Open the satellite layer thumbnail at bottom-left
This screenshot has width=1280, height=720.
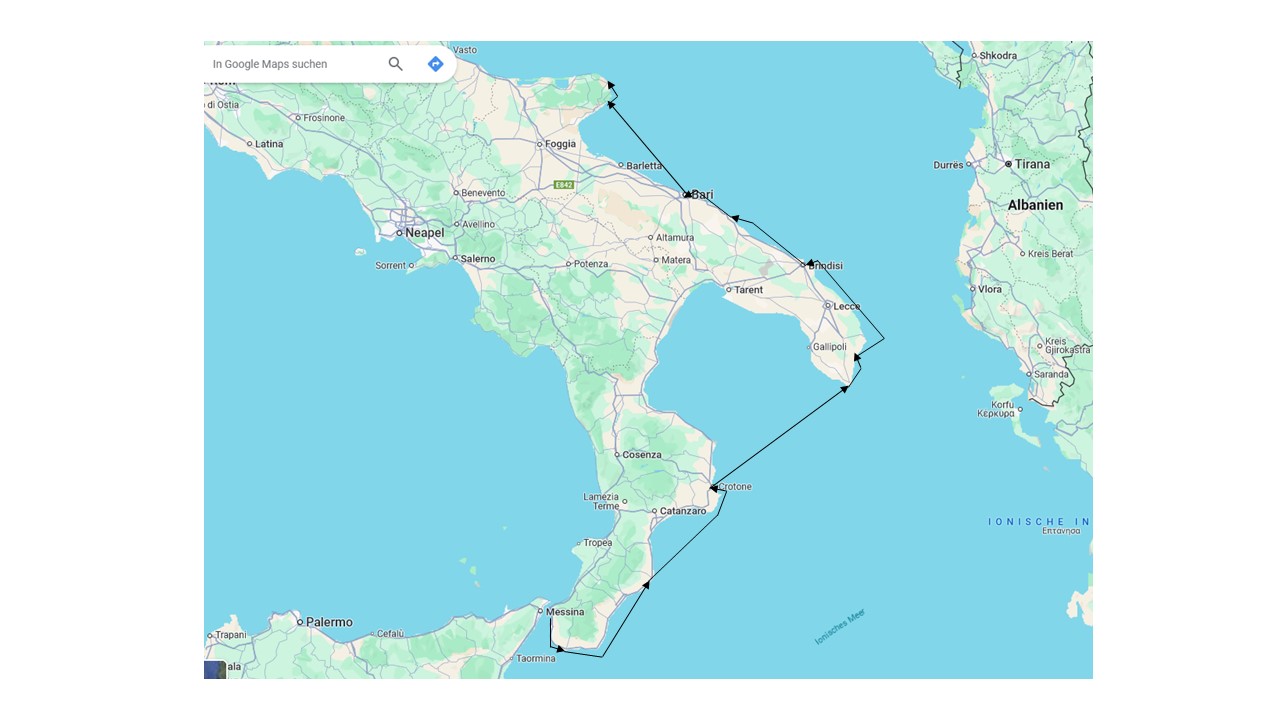tap(215, 670)
